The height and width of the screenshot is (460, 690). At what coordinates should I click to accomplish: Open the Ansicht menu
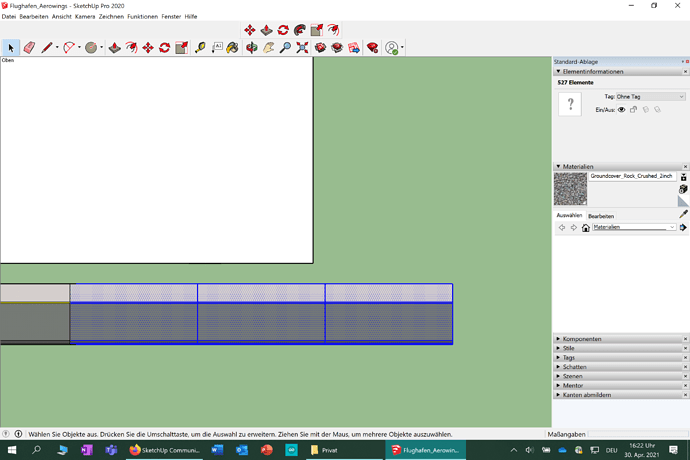click(62, 16)
